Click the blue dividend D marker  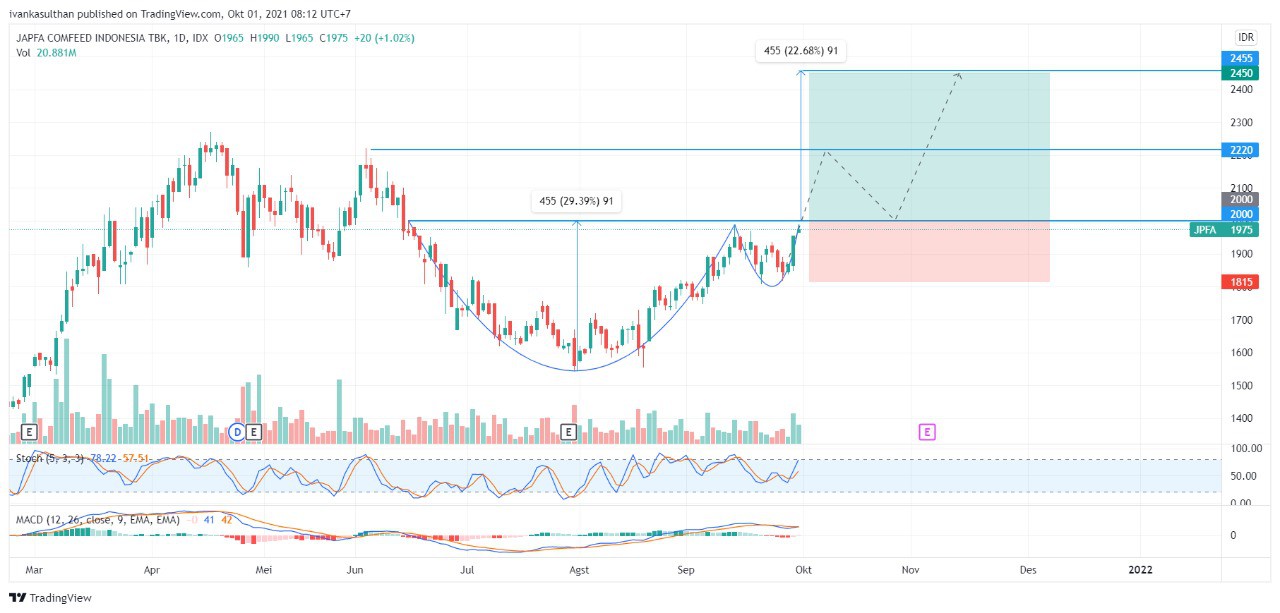pos(237,432)
